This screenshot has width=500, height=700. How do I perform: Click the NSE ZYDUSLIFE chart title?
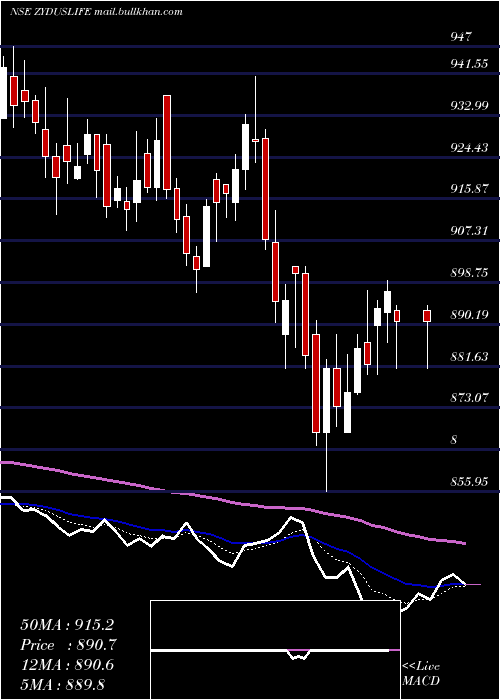(x=96, y=12)
